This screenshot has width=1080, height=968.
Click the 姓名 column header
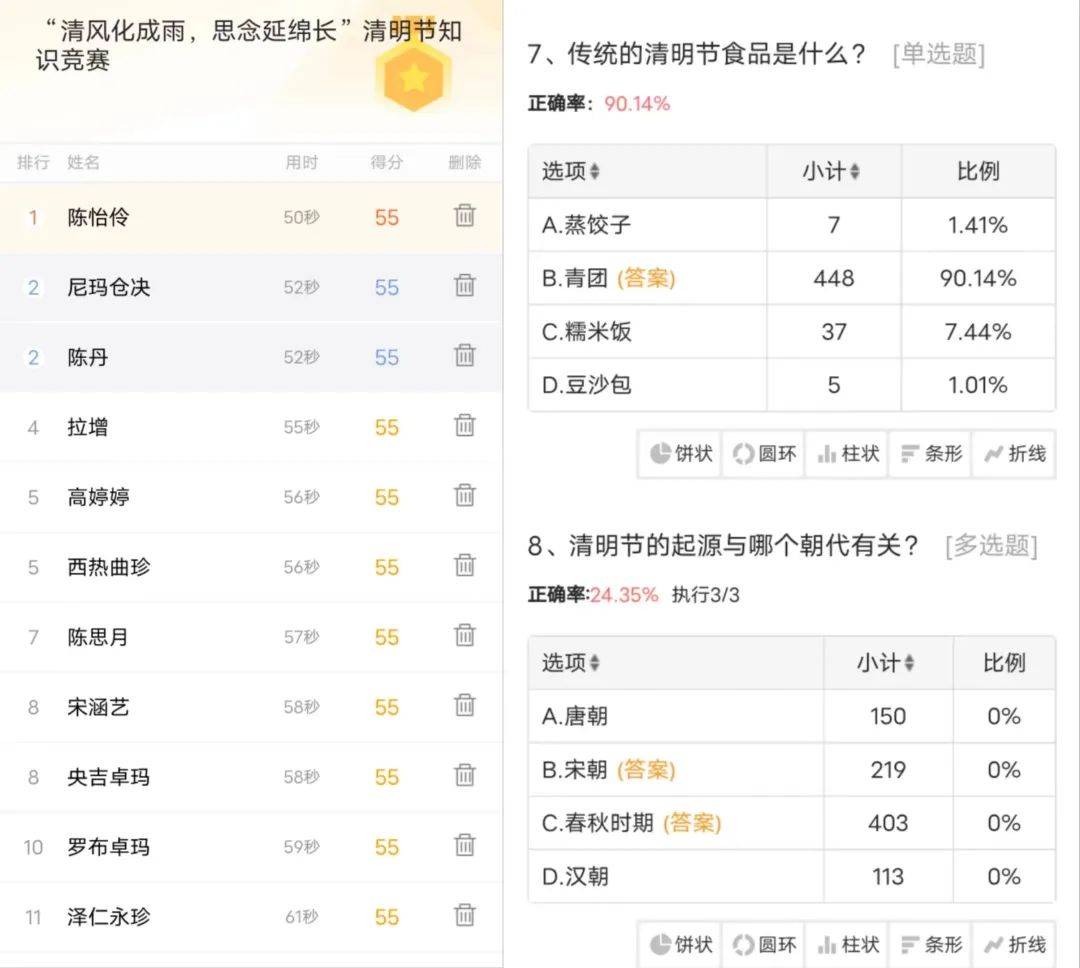click(x=83, y=163)
